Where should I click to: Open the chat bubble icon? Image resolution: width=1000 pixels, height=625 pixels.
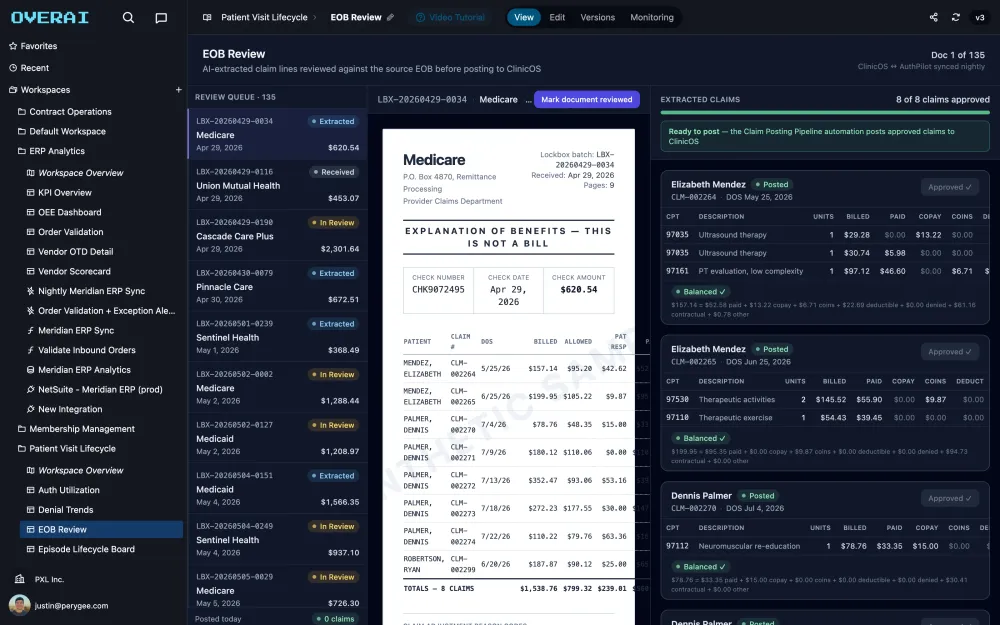[x=161, y=18]
